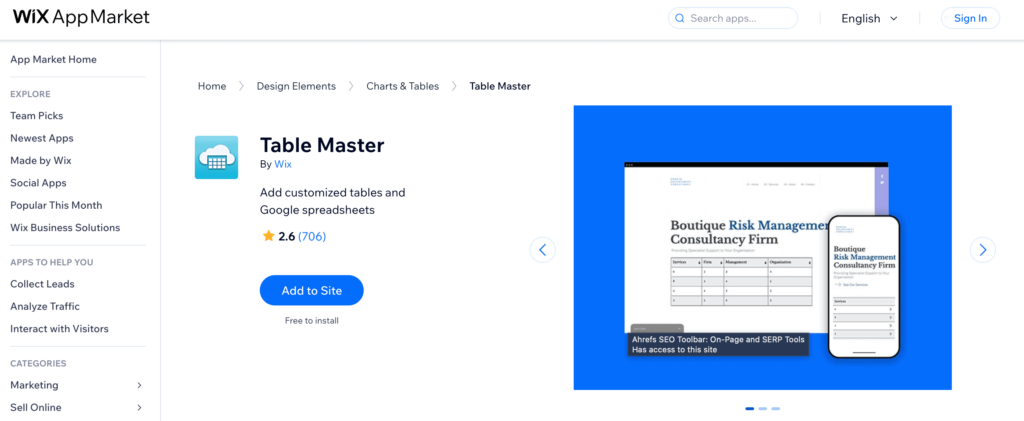Image resolution: width=1024 pixels, height=421 pixels.
Task: Click the Add customized tables description
Action: 333,202
